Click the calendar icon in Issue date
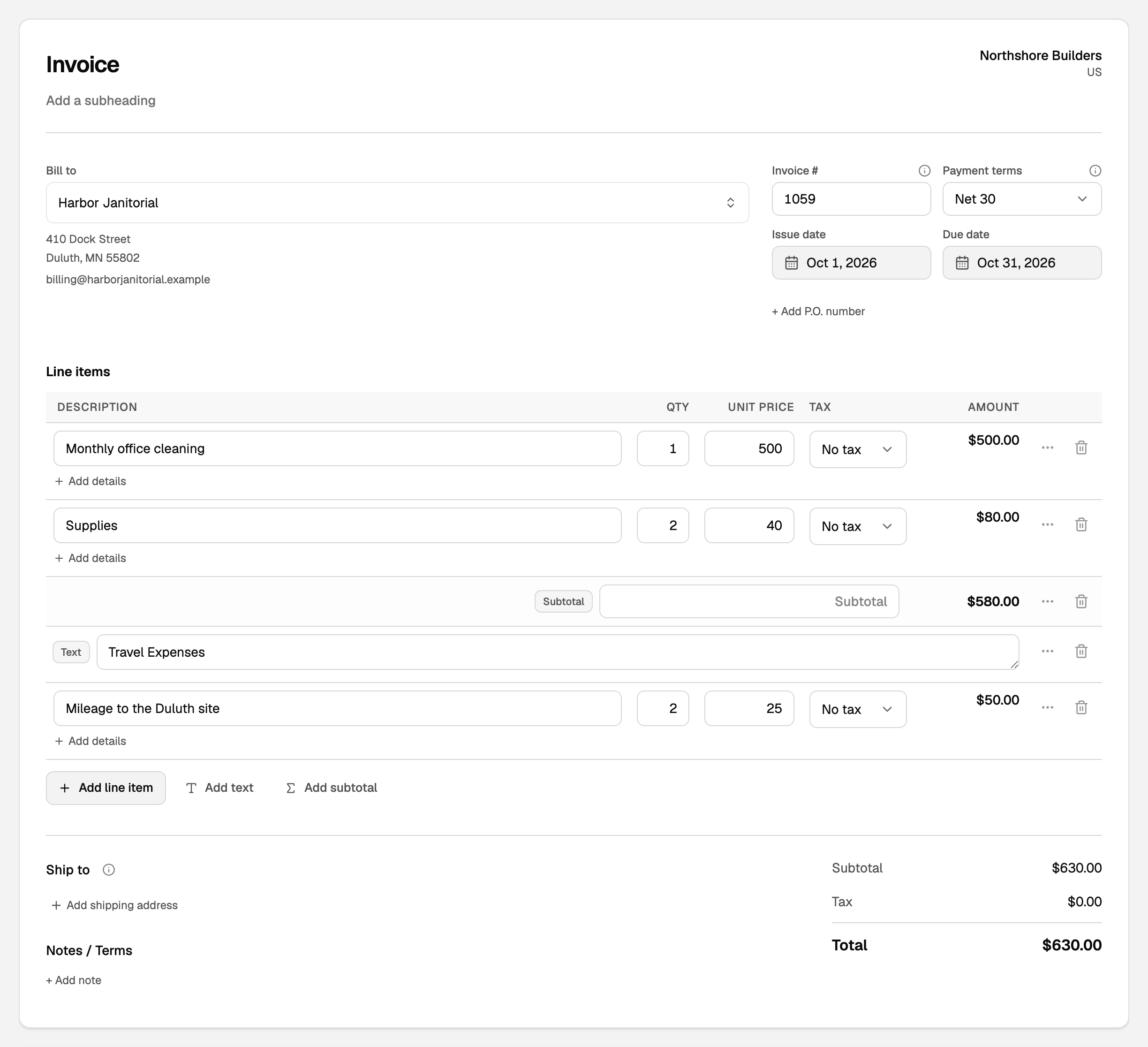 point(792,263)
